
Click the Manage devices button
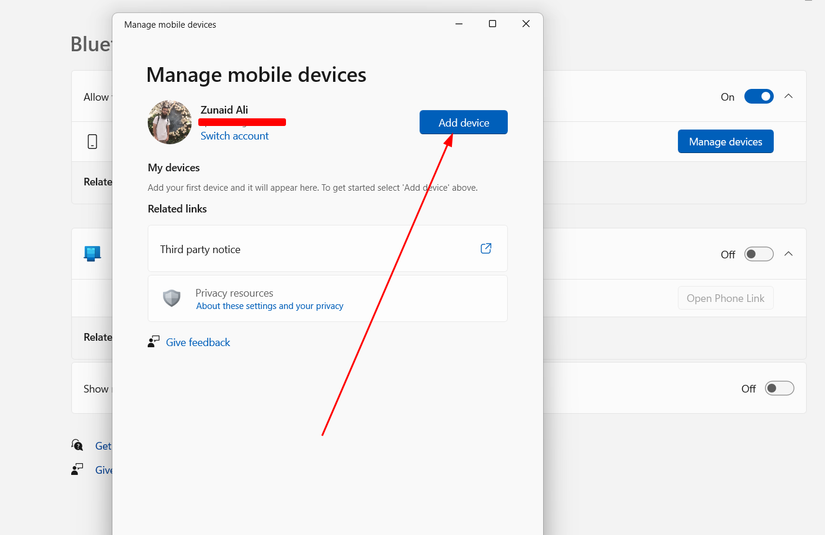725,142
